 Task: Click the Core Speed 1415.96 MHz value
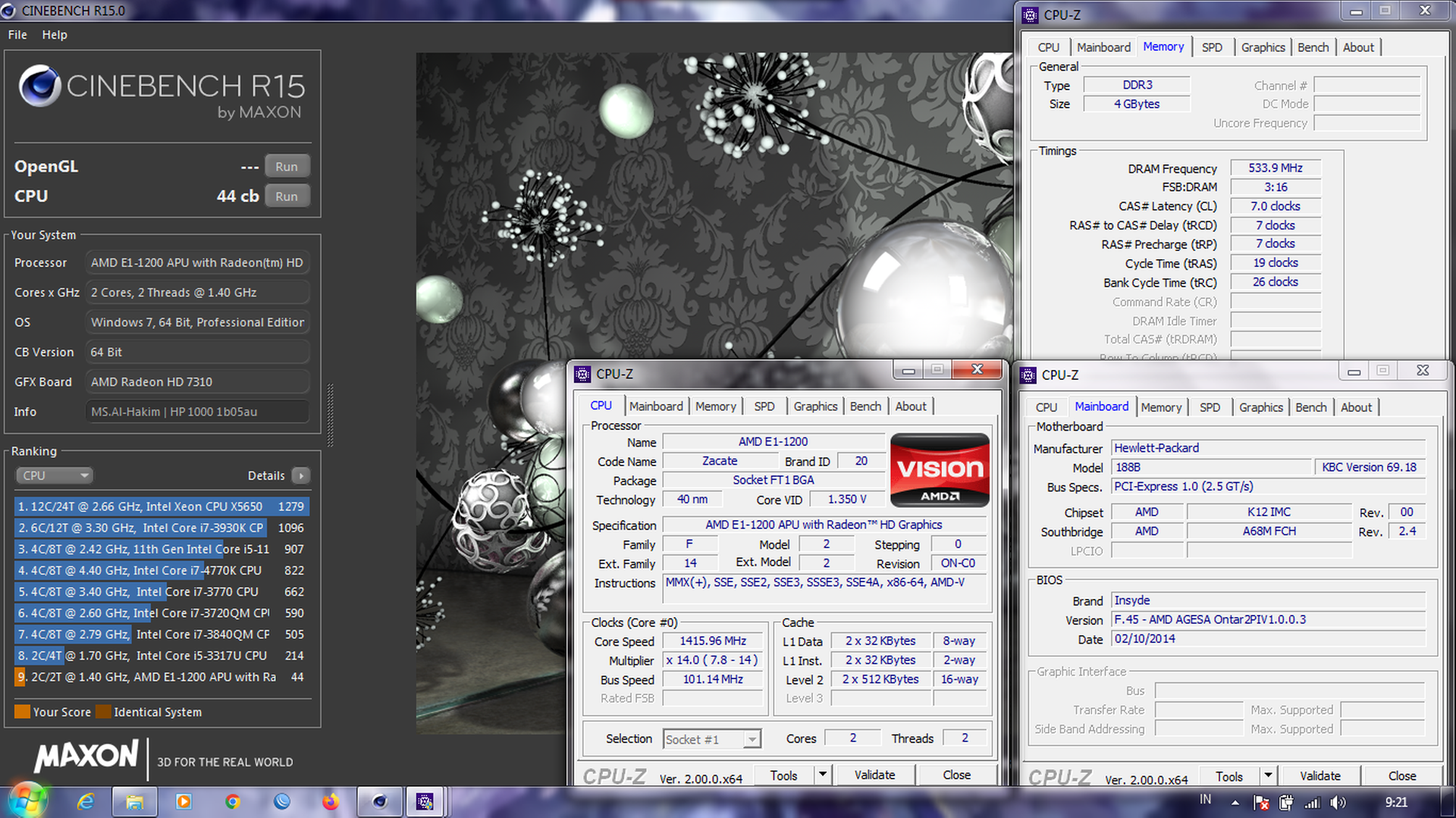712,641
